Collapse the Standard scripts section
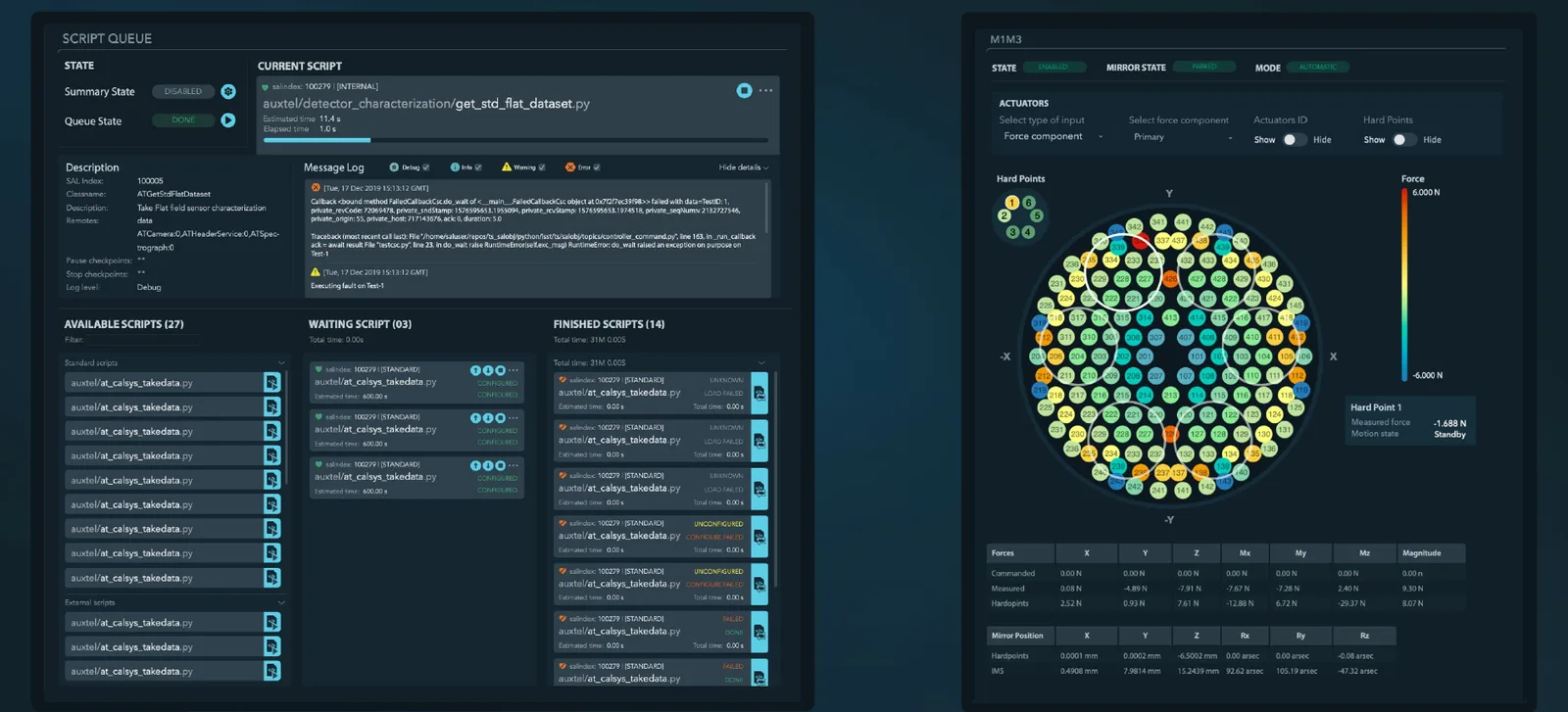1568x712 pixels. tap(282, 363)
